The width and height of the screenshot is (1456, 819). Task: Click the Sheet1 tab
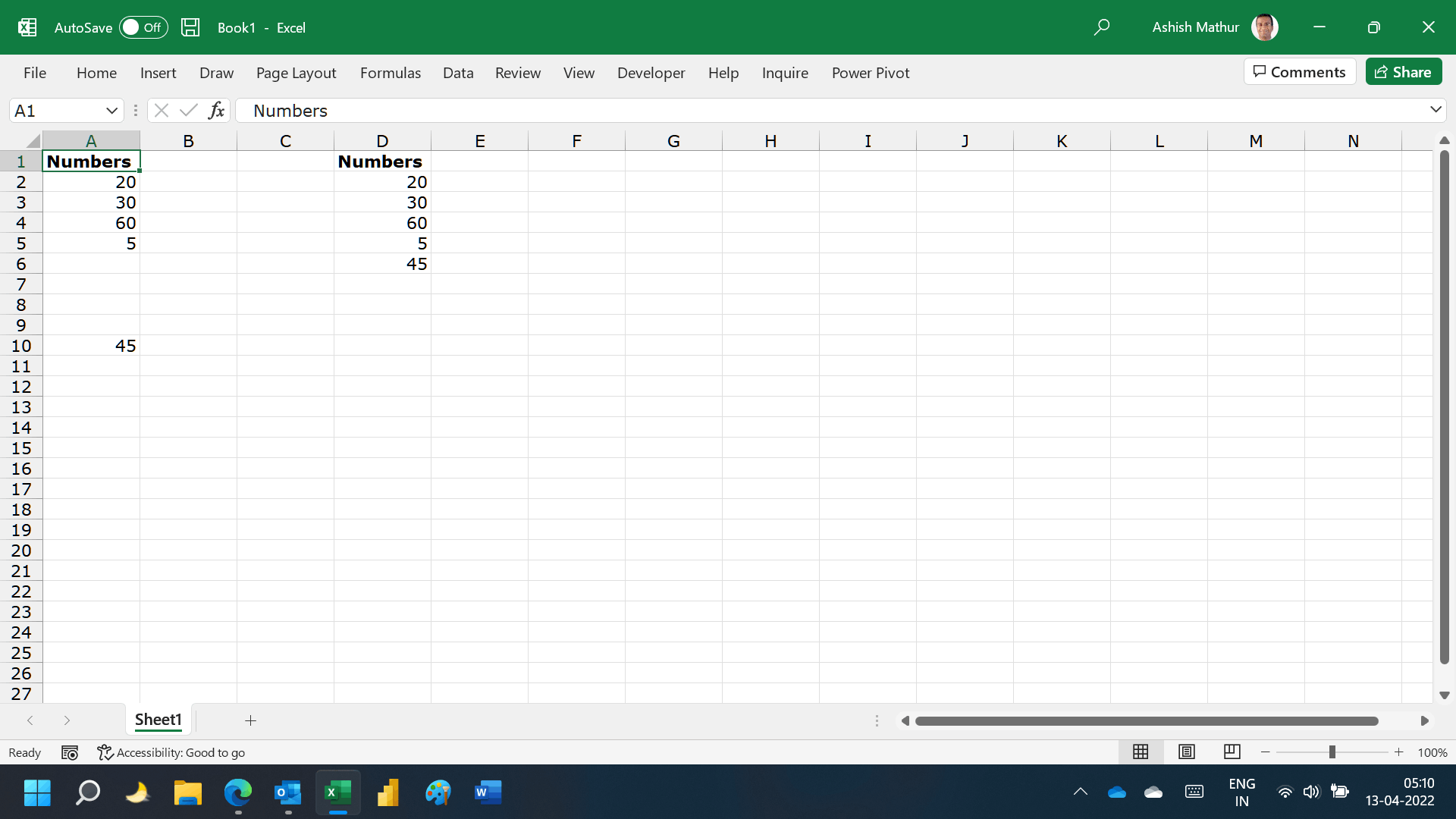pyautogui.click(x=158, y=720)
